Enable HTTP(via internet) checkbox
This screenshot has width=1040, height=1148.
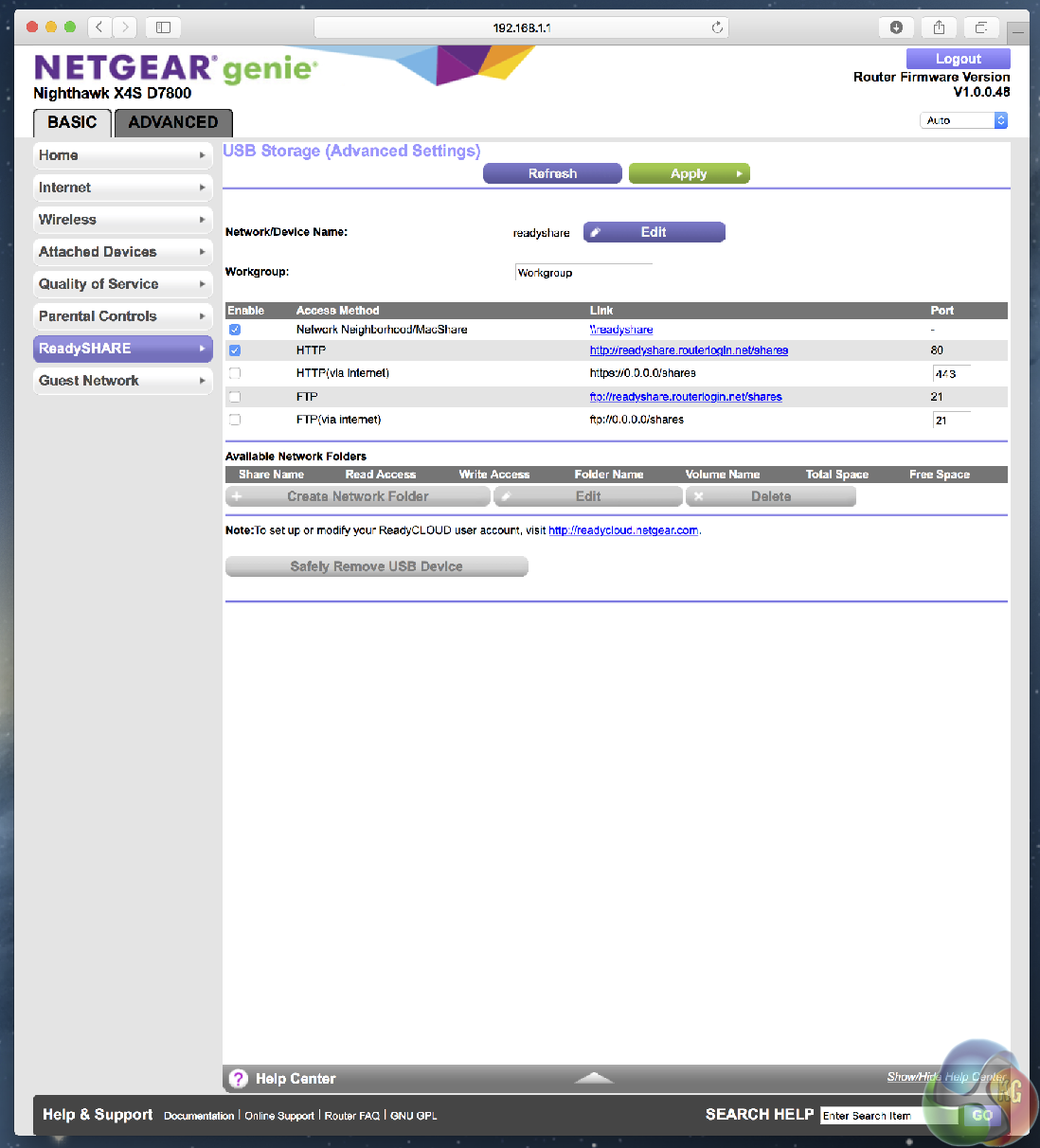(235, 373)
